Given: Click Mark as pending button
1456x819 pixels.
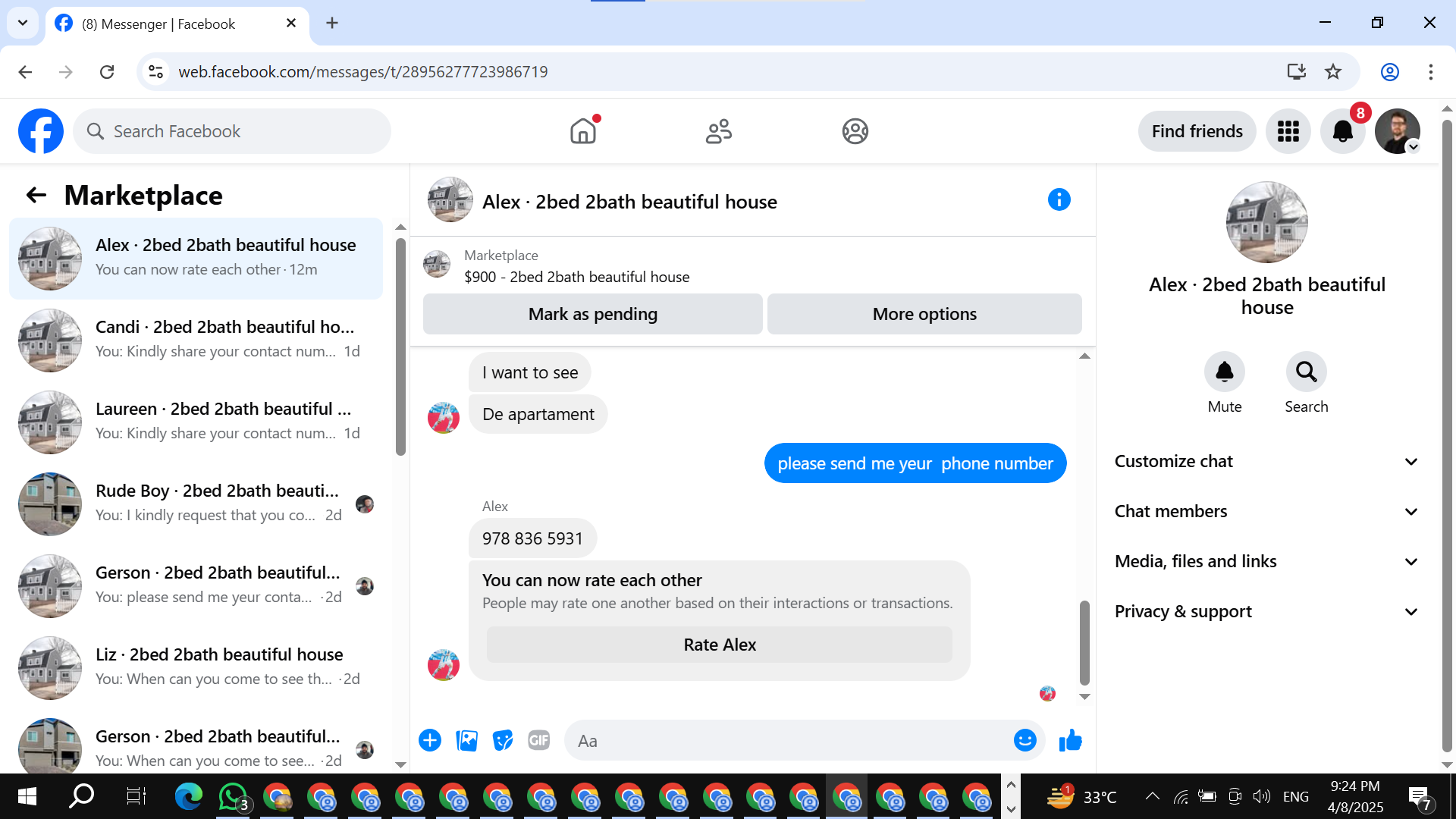Looking at the screenshot, I should coord(592,314).
